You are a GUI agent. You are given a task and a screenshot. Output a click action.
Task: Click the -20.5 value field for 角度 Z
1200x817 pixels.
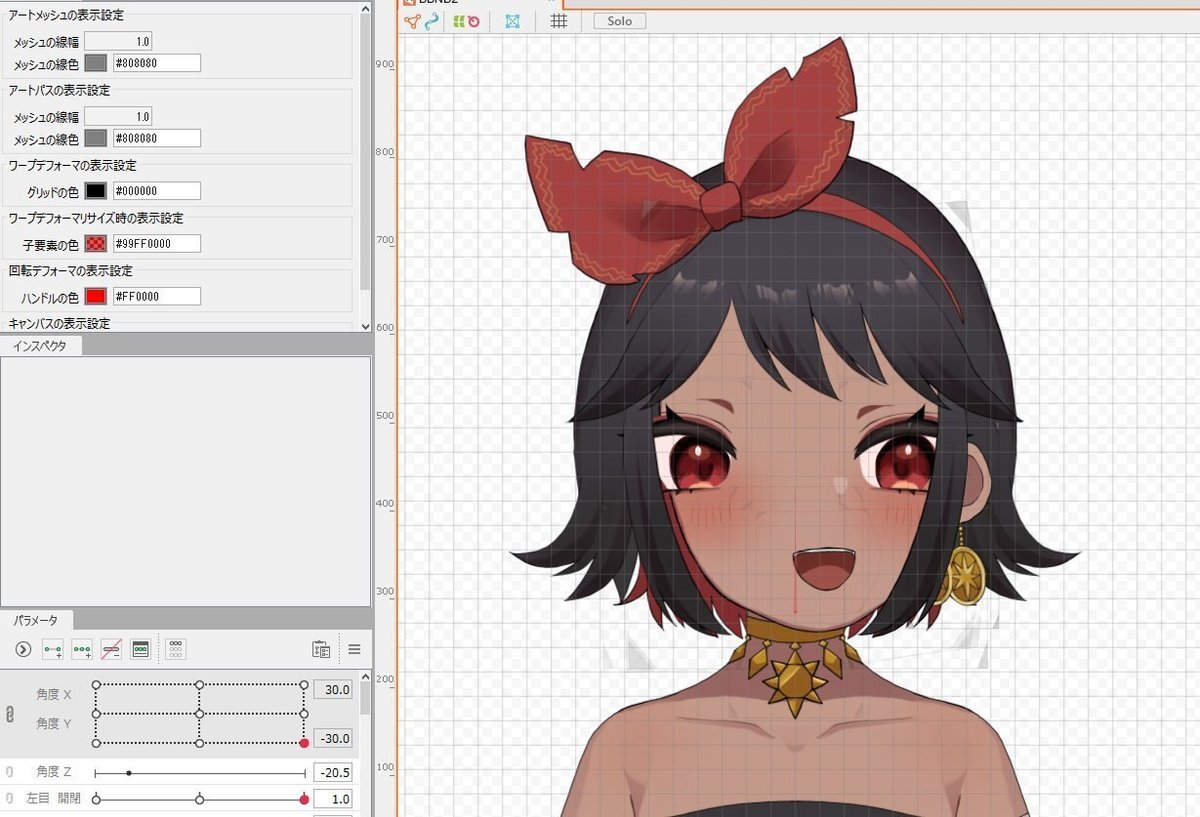(x=333, y=773)
